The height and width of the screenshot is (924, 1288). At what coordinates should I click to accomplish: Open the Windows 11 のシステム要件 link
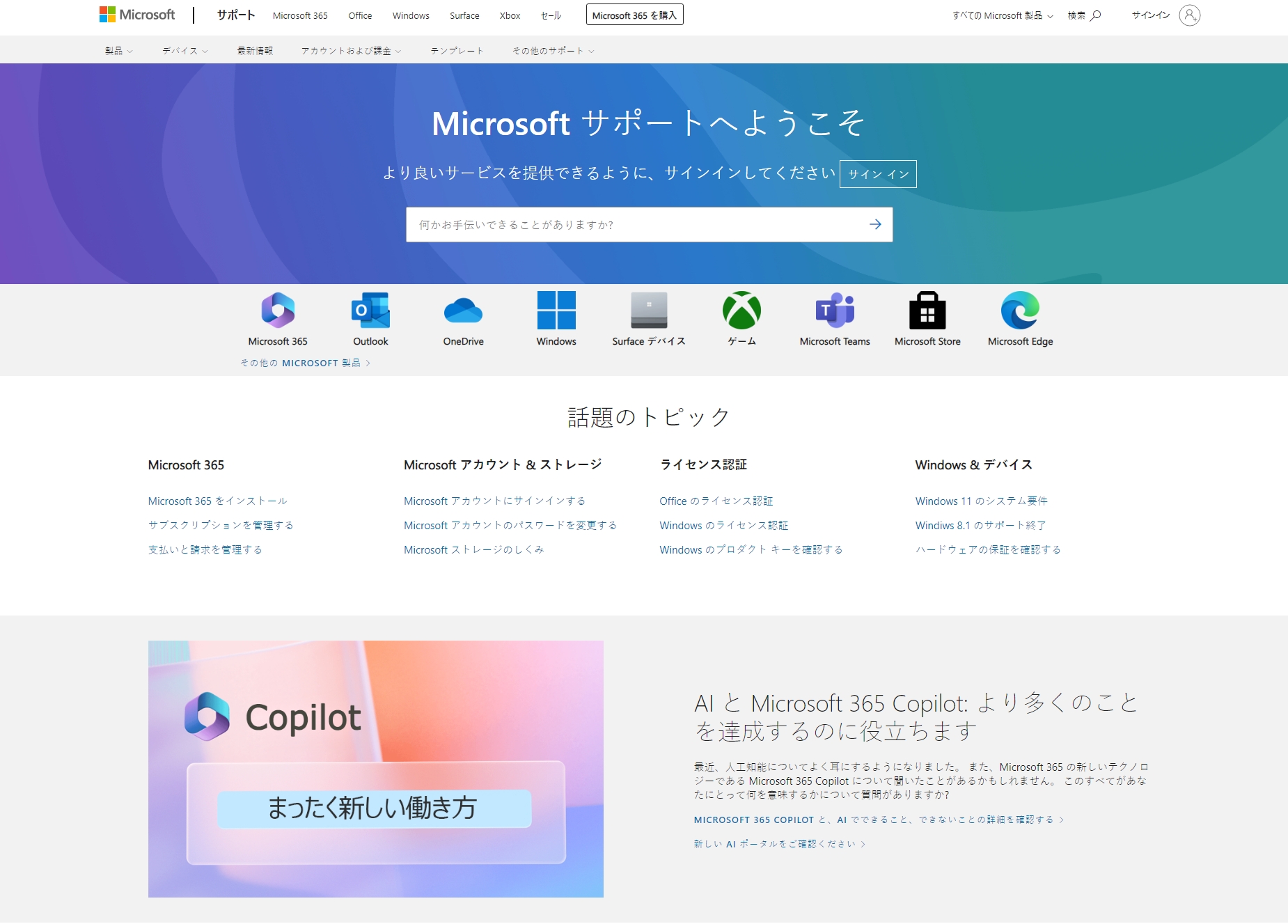(981, 501)
